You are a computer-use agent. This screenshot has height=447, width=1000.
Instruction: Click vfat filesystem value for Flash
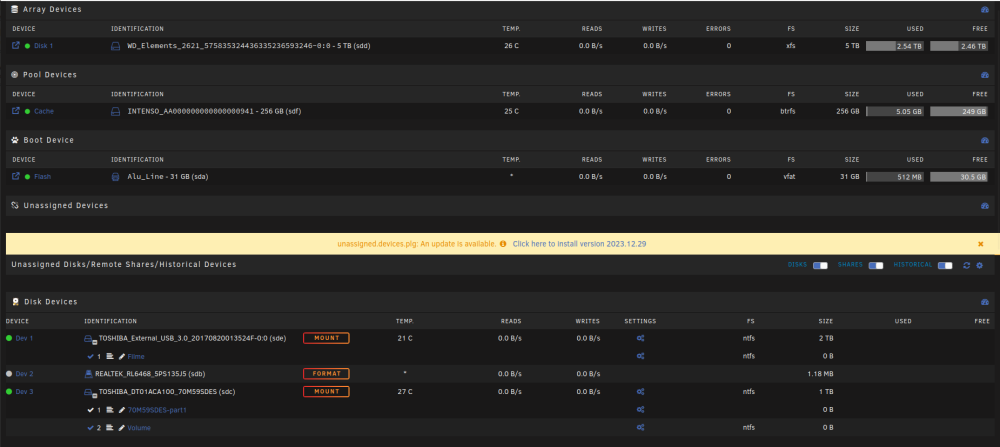point(790,177)
